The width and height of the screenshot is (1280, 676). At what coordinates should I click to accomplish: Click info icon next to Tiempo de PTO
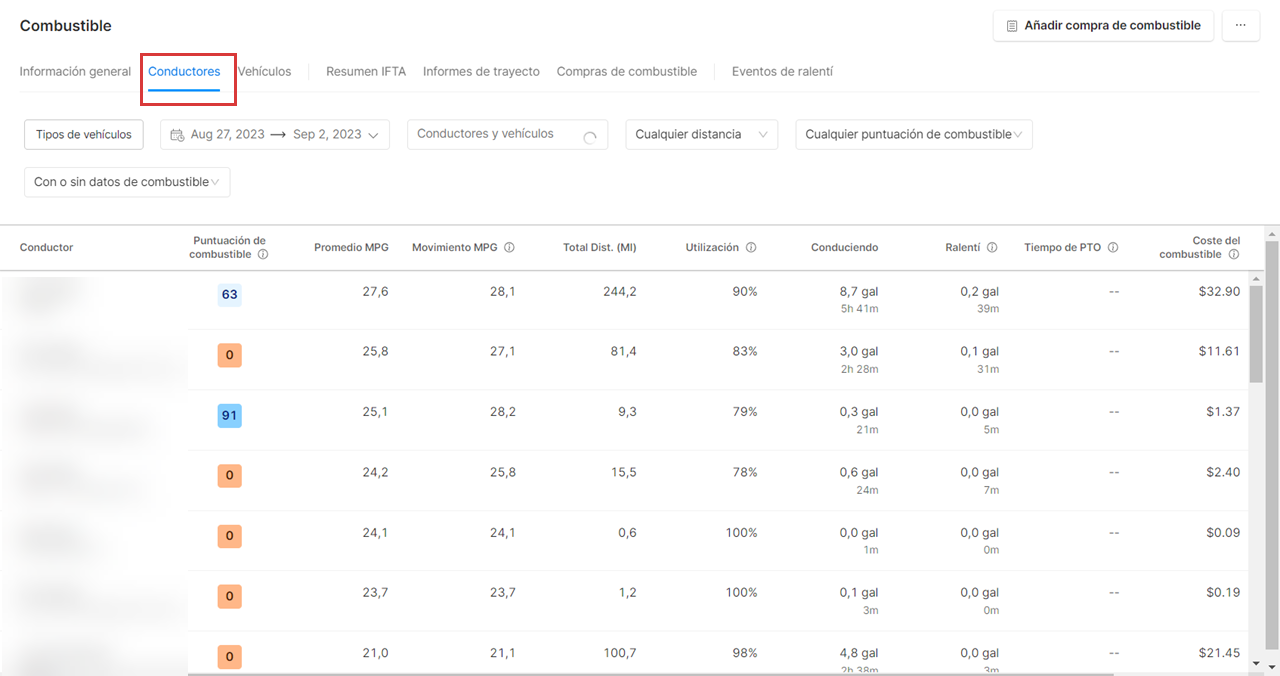point(1113,247)
